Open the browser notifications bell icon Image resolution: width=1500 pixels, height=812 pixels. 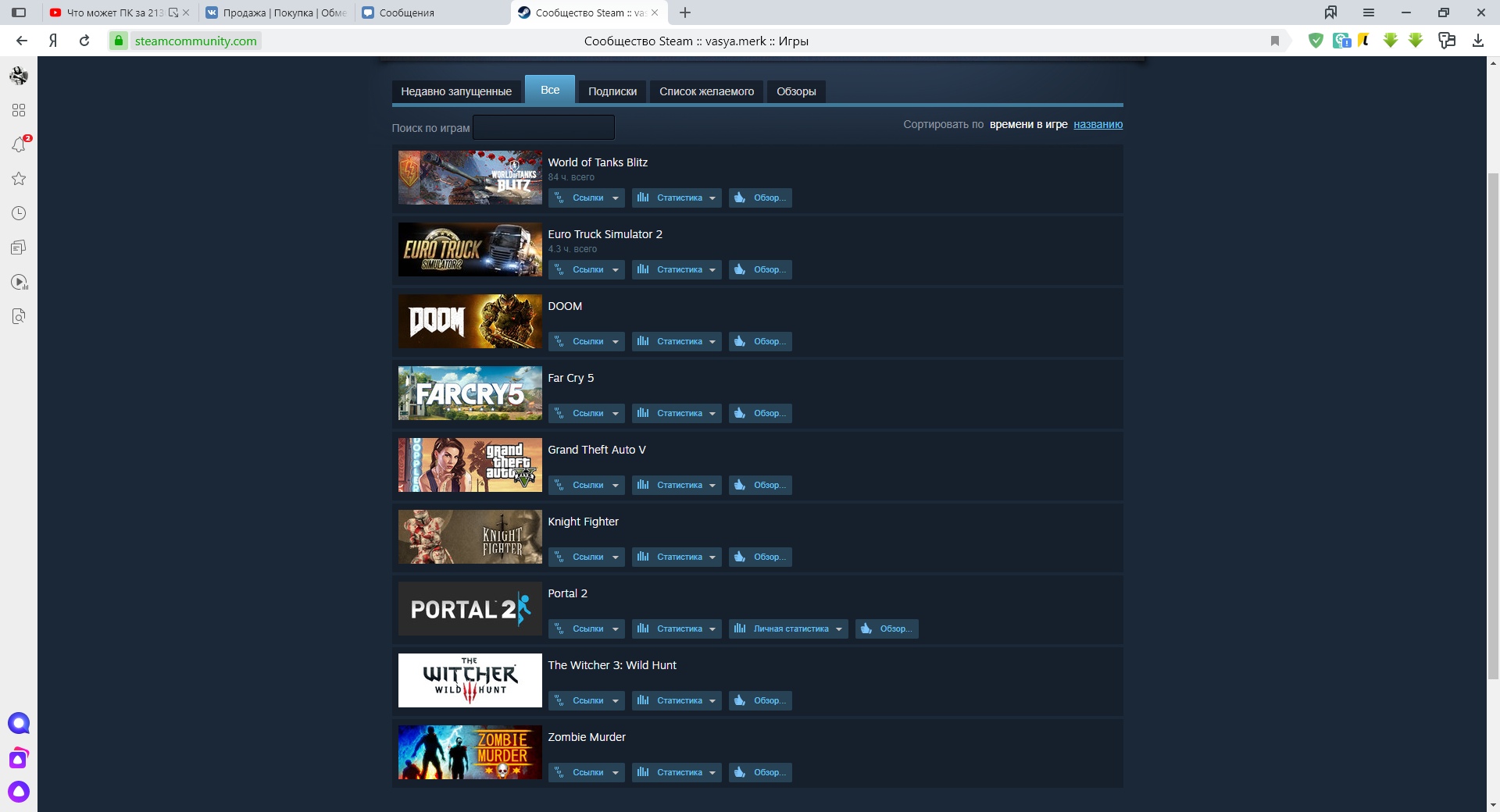[x=19, y=144]
